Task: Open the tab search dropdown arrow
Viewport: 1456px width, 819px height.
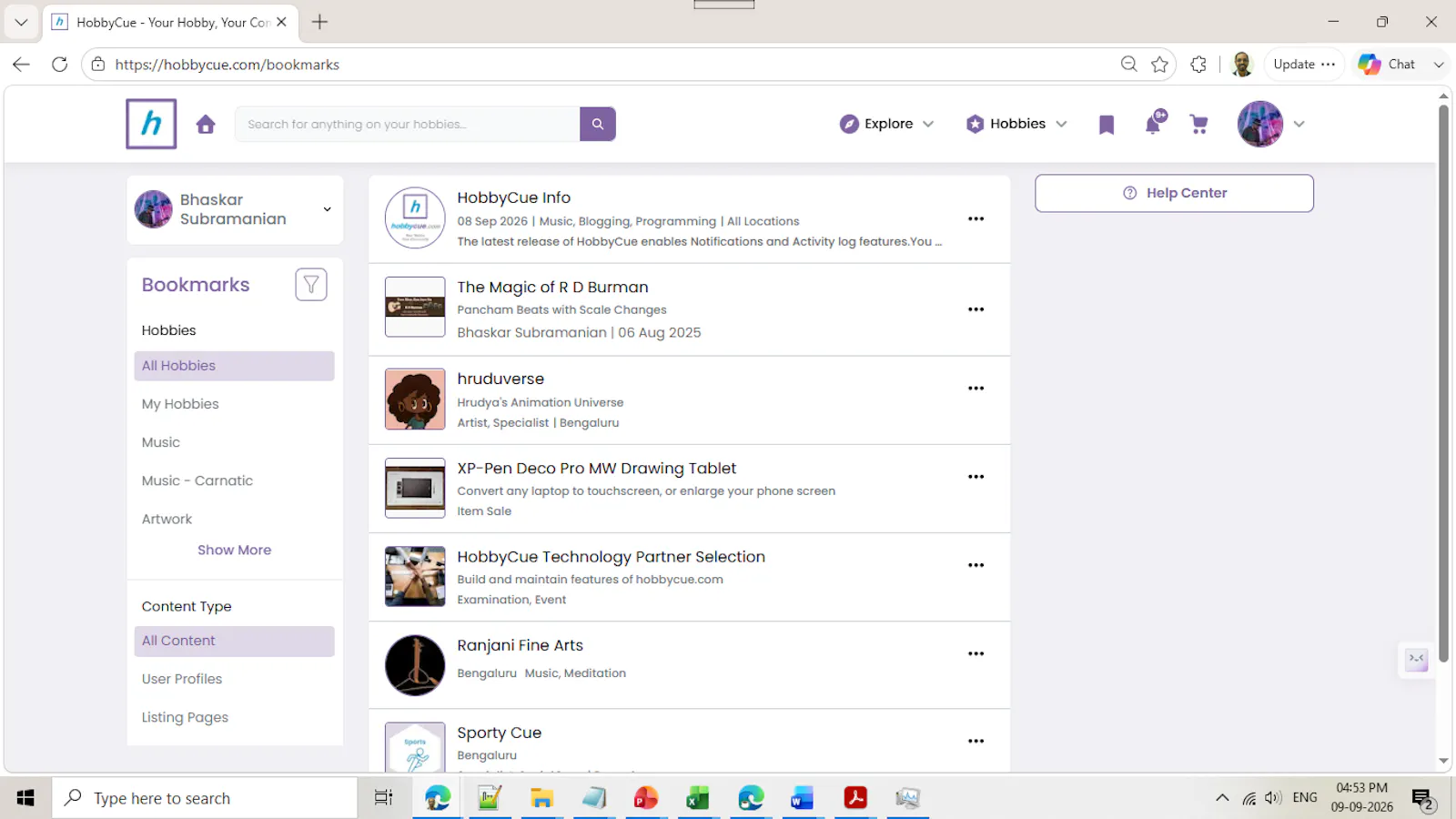Action: click(21, 22)
